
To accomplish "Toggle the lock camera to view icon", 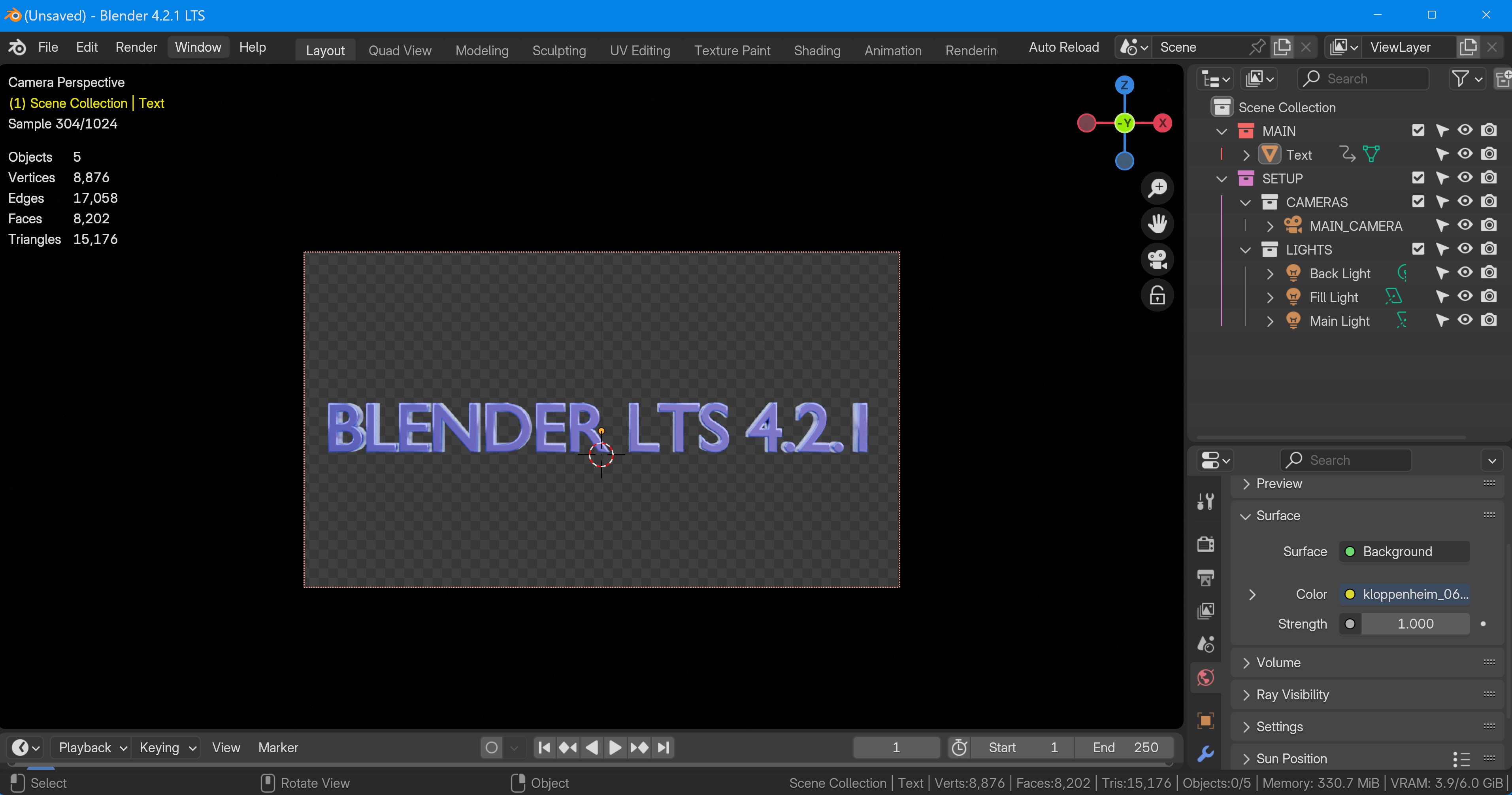I will click(x=1158, y=295).
